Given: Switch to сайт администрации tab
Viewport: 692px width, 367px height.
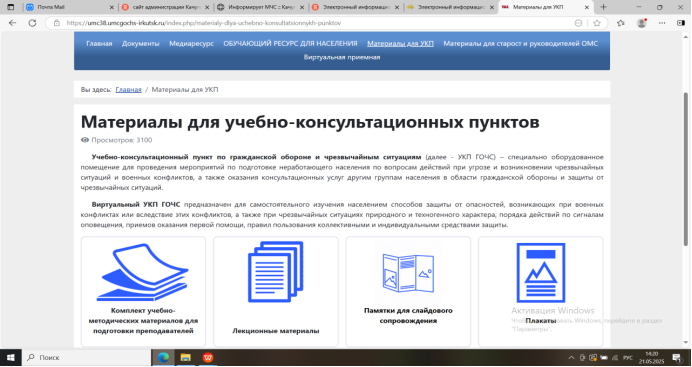Looking at the screenshot, I should point(165,7).
